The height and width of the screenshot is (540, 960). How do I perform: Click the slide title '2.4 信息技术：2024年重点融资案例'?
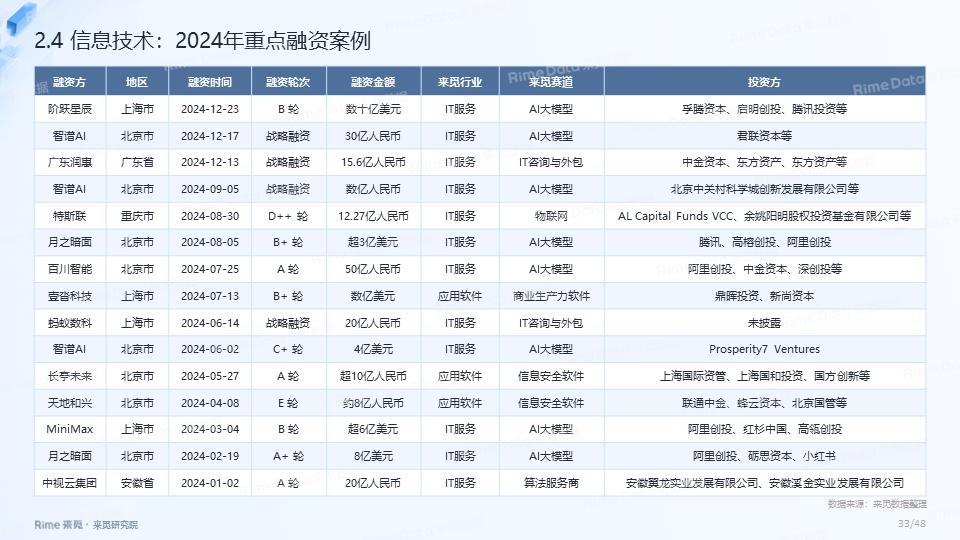click(x=202, y=40)
